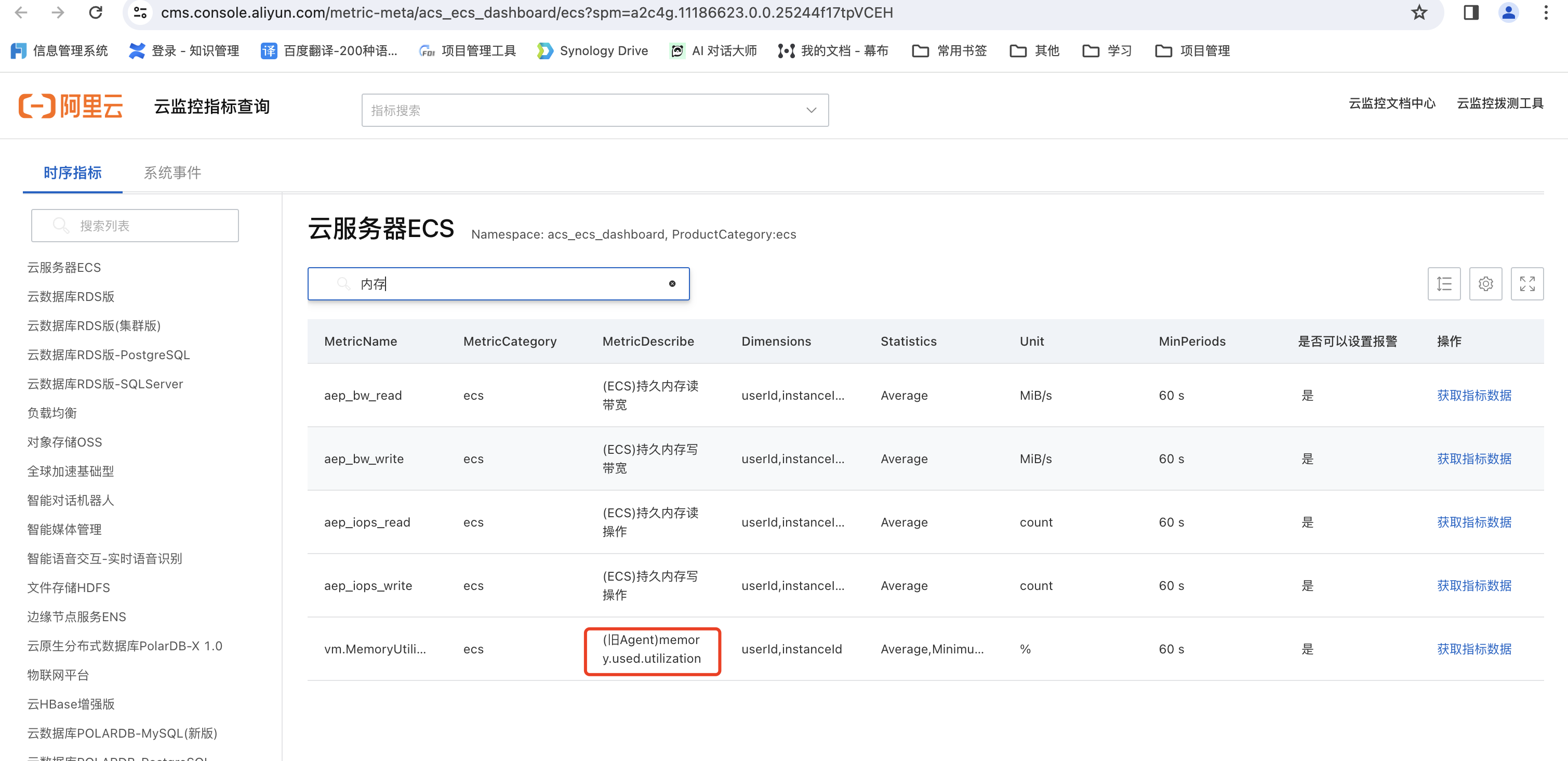This screenshot has height=761, width=1568.
Task: Select 全球加速基础型 in sidebar
Action: click(x=71, y=471)
